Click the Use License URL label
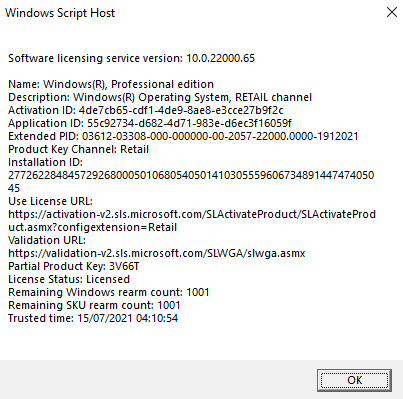Viewport: 403px width, 399px height. [50, 201]
